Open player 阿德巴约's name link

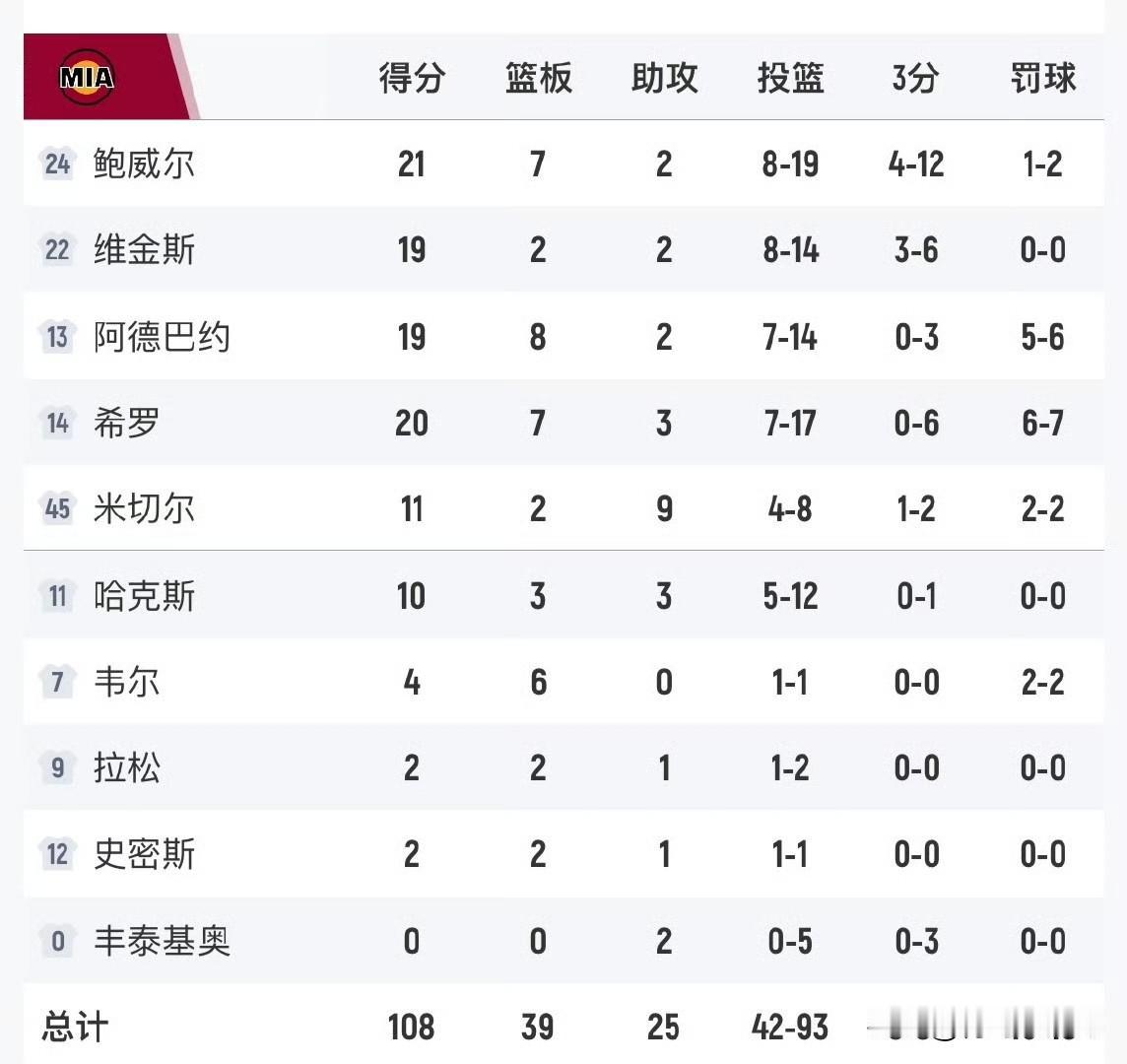[162, 336]
